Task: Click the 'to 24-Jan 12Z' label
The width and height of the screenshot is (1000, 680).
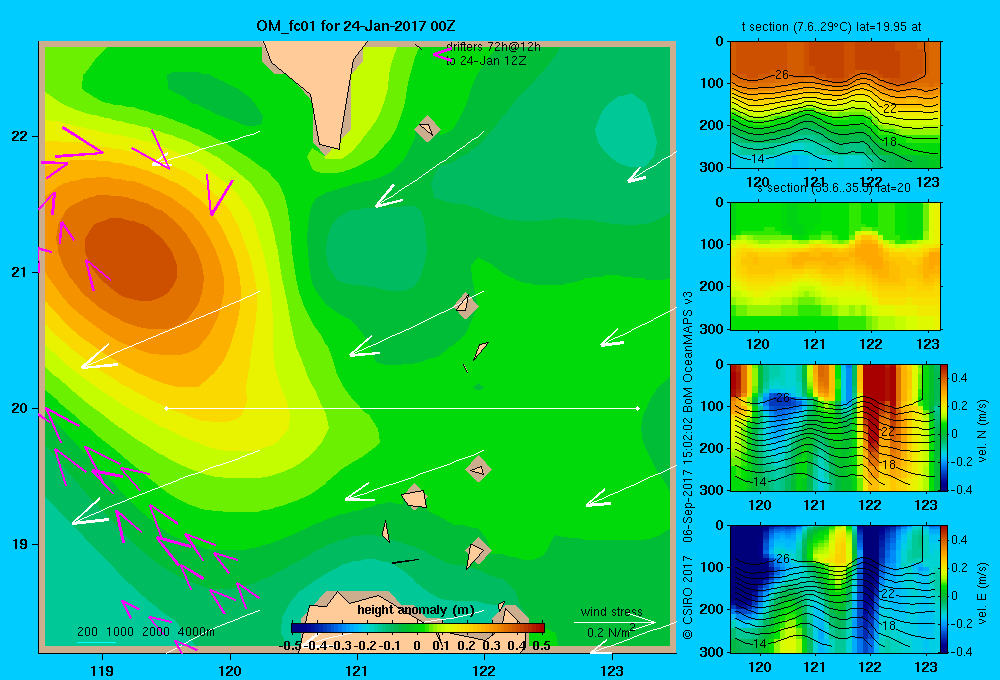Action: click(x=486, y=61)
